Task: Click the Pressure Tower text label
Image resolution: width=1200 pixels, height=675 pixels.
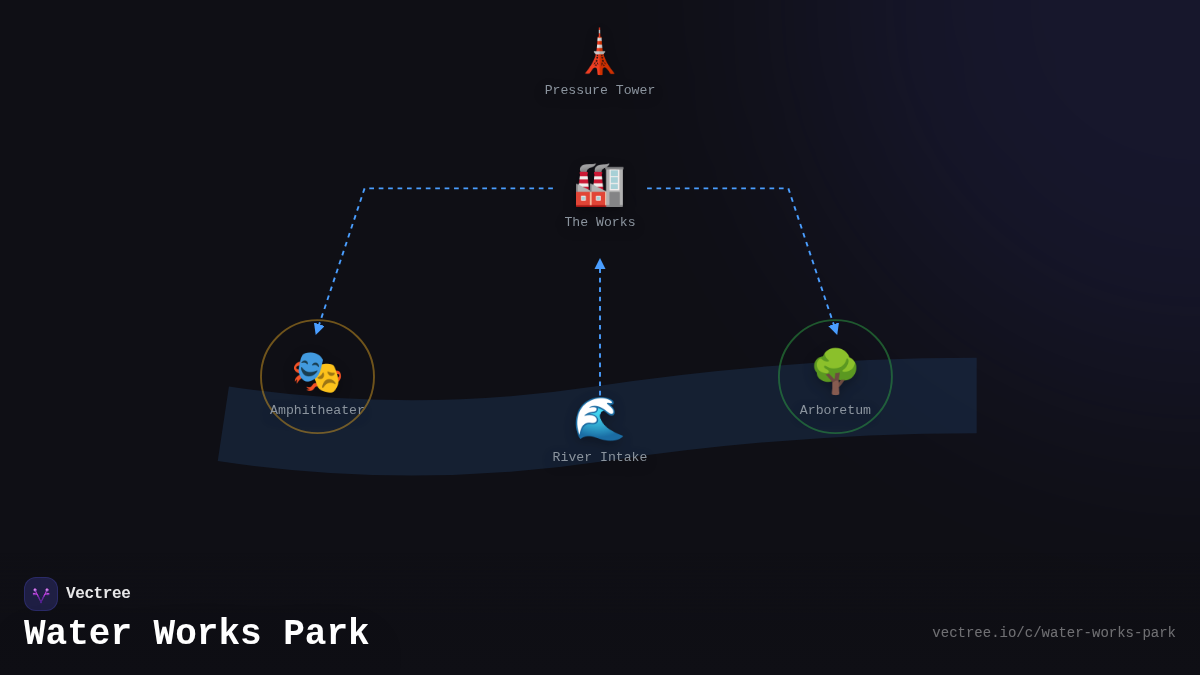Action: tap(599, 91)
